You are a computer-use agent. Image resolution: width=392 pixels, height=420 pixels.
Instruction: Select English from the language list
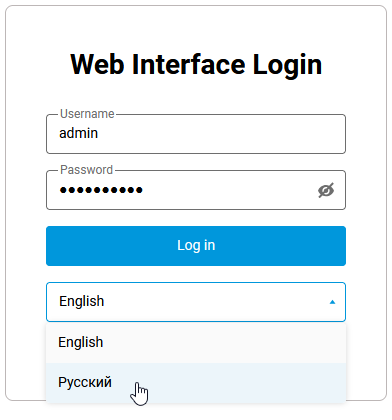(196, 342)
